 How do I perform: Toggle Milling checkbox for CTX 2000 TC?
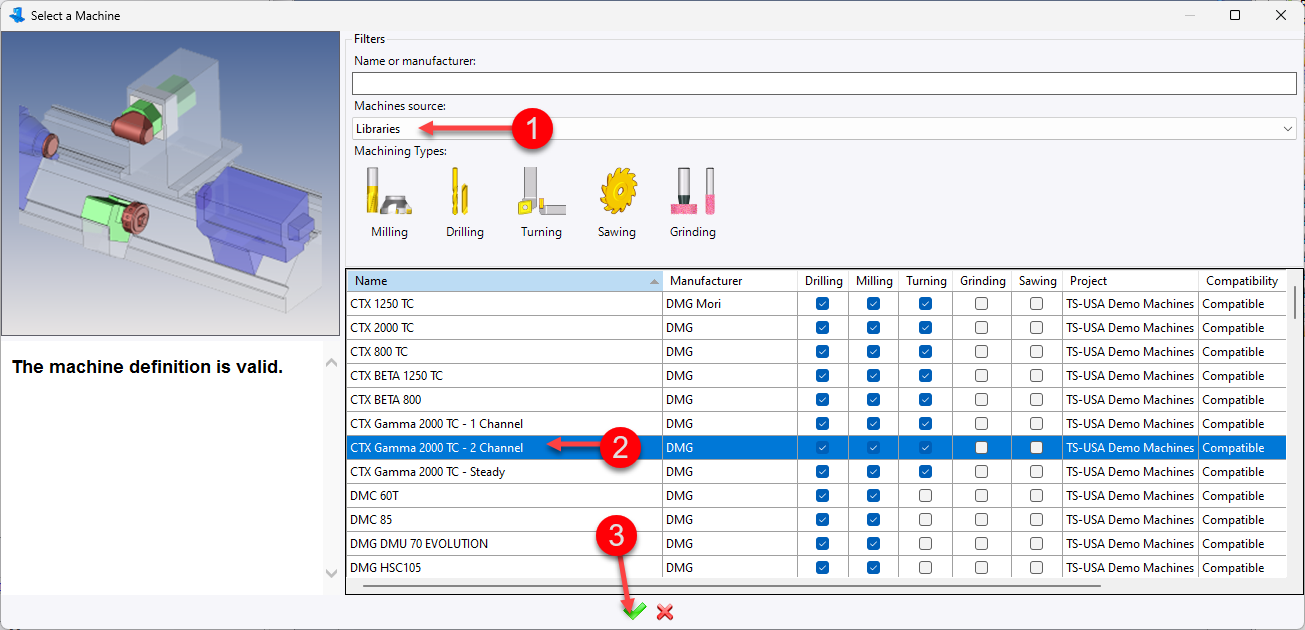point(873,328)
